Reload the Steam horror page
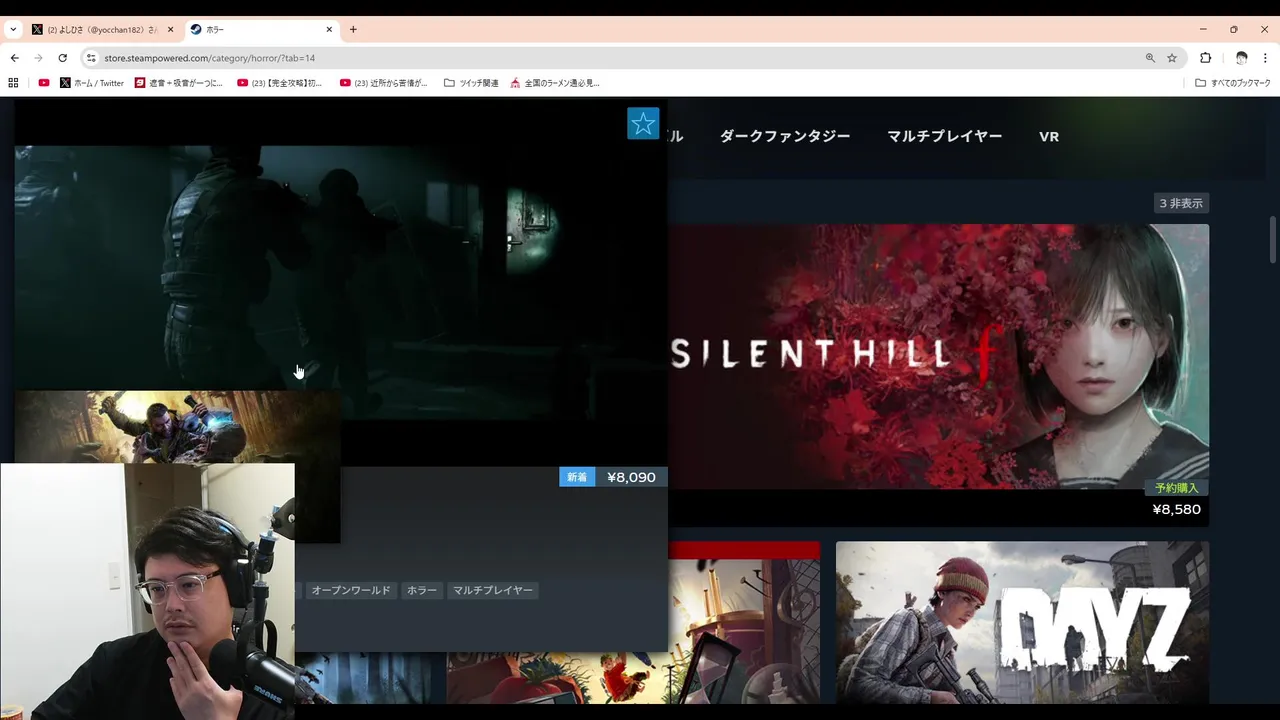The width and height of the screenshot is (1280, 720). (62, 58)
